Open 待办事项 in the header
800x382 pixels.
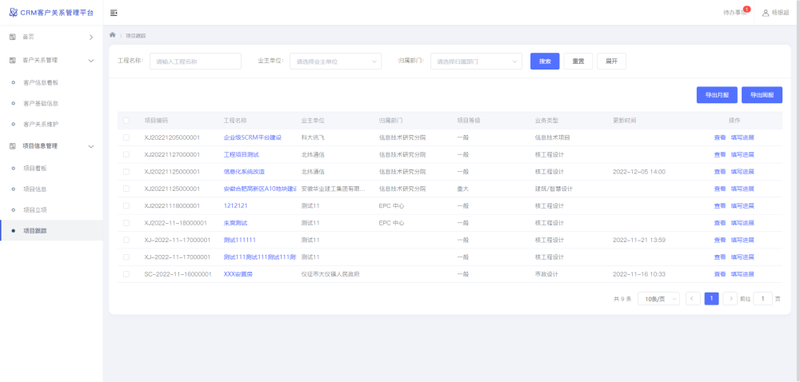(735, 13)
